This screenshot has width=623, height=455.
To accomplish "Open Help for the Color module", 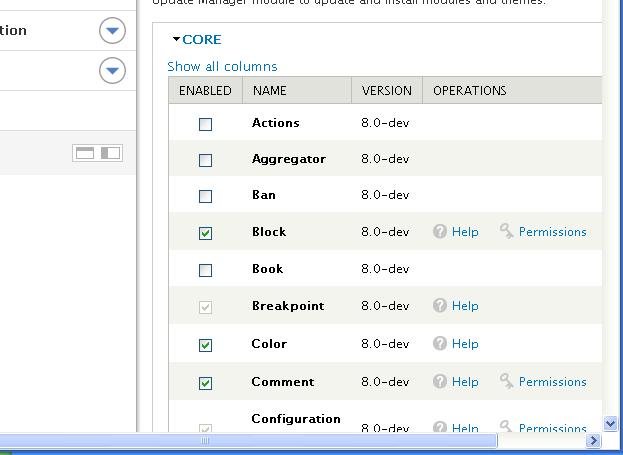I will click(465, 344).
